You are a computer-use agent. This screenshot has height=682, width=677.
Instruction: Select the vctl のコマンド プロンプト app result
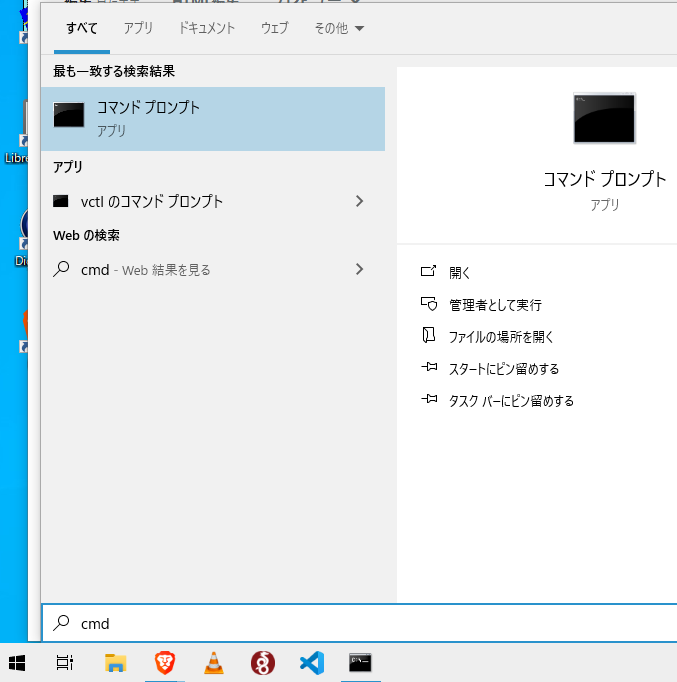pos(213,201)
